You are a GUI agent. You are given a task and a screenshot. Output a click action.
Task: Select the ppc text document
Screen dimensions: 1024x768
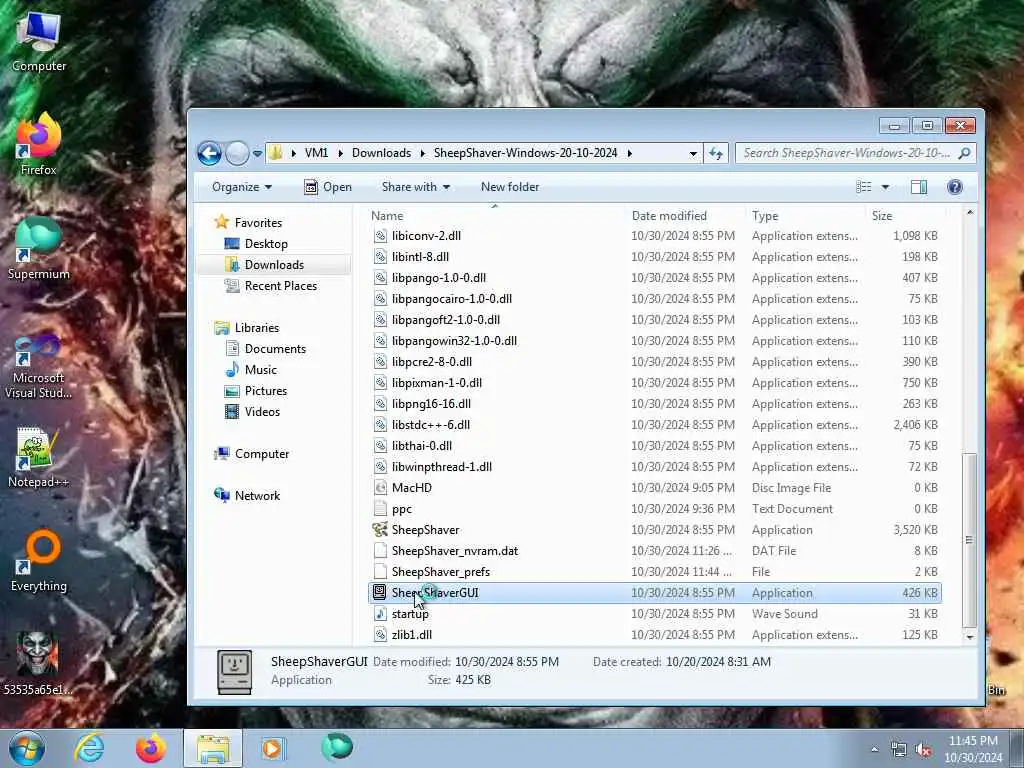tap(654, 509)
